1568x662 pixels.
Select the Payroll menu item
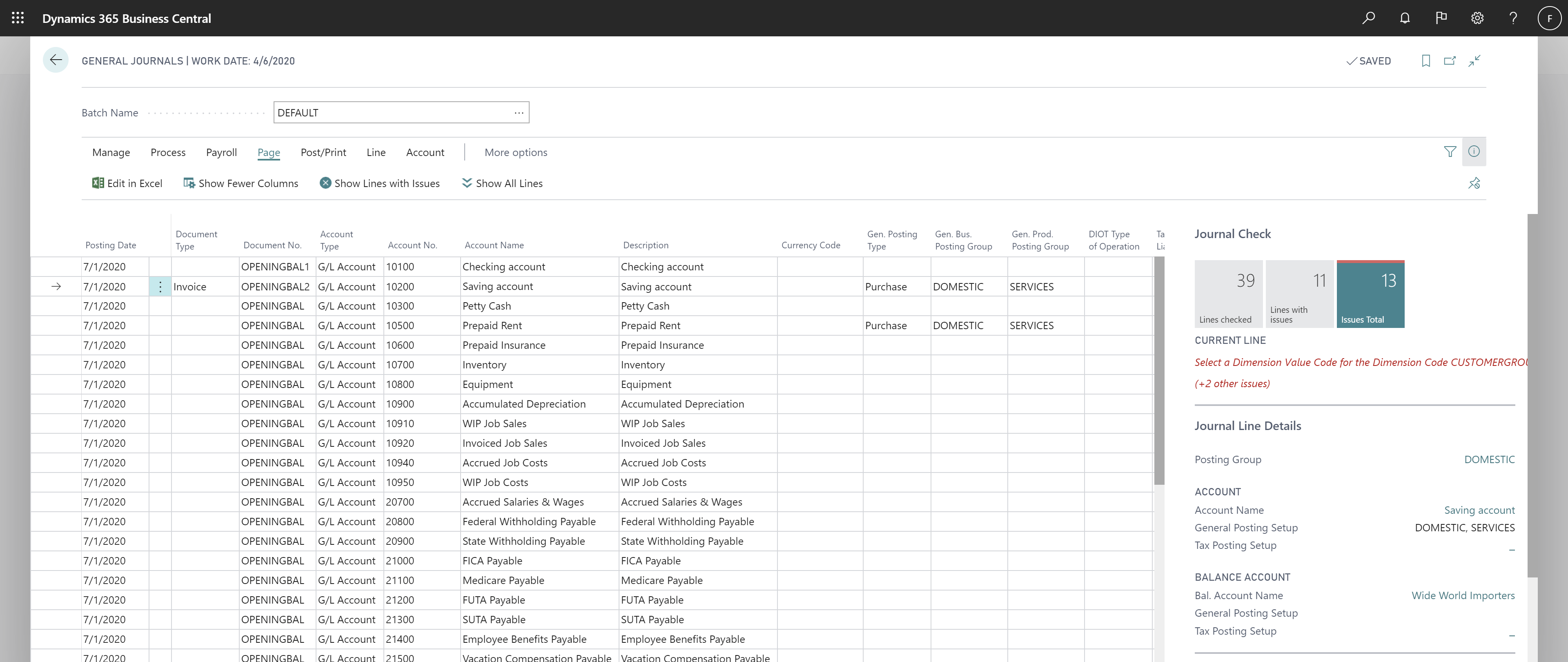pyautogui.click(x=221, y=152)
